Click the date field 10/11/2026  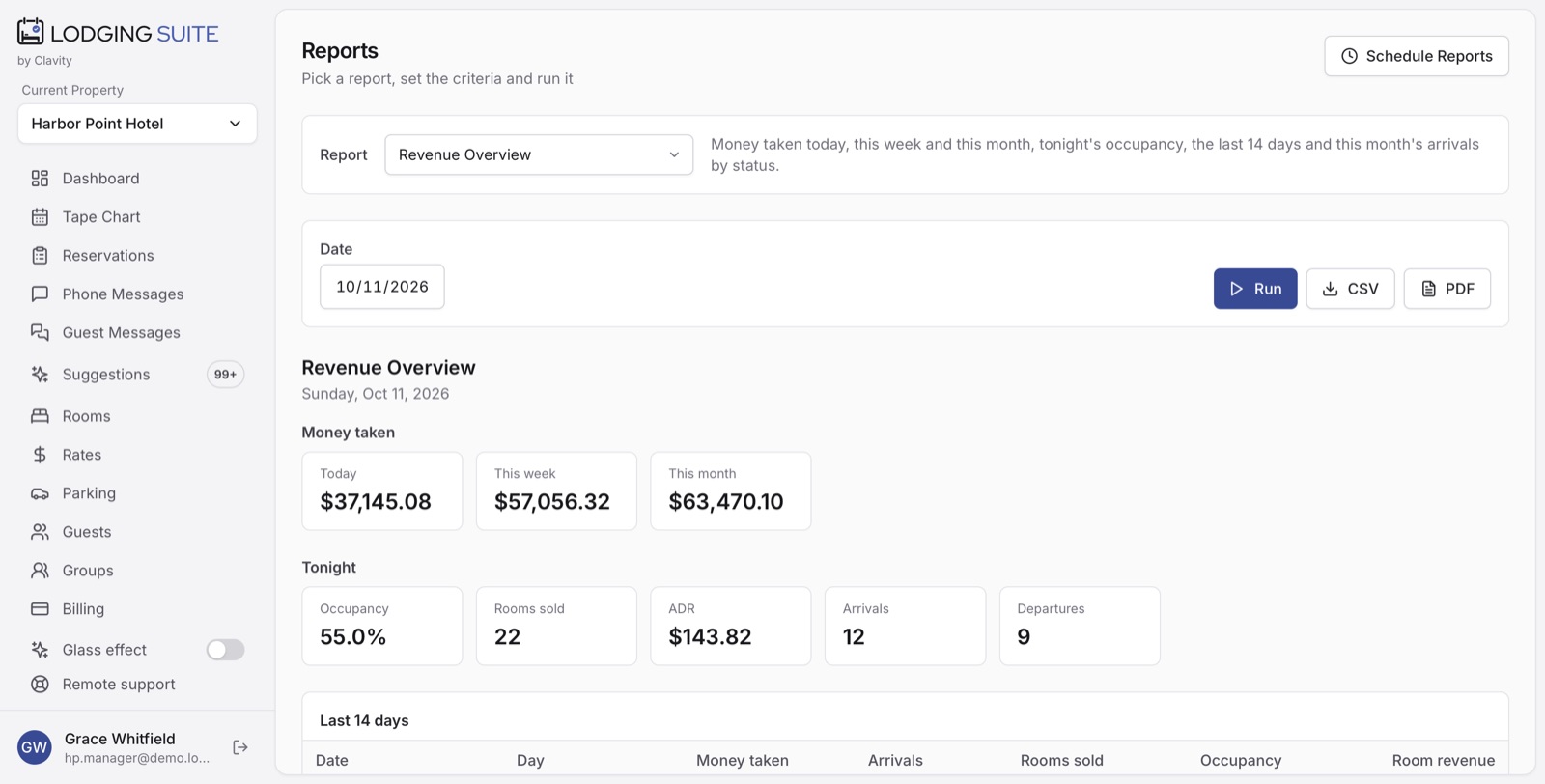point(382,287)
